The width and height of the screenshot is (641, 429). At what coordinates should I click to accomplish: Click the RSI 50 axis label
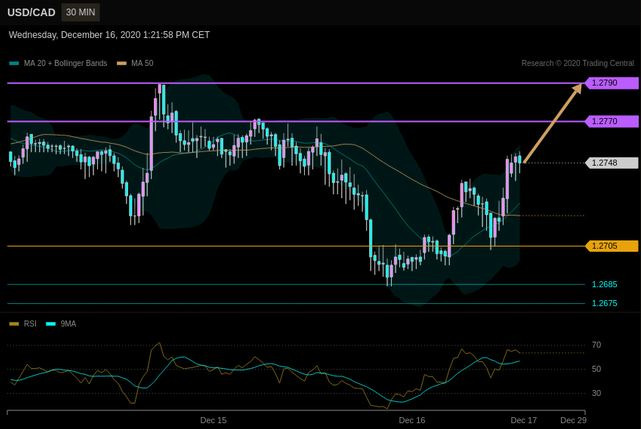tap(596, 369)
